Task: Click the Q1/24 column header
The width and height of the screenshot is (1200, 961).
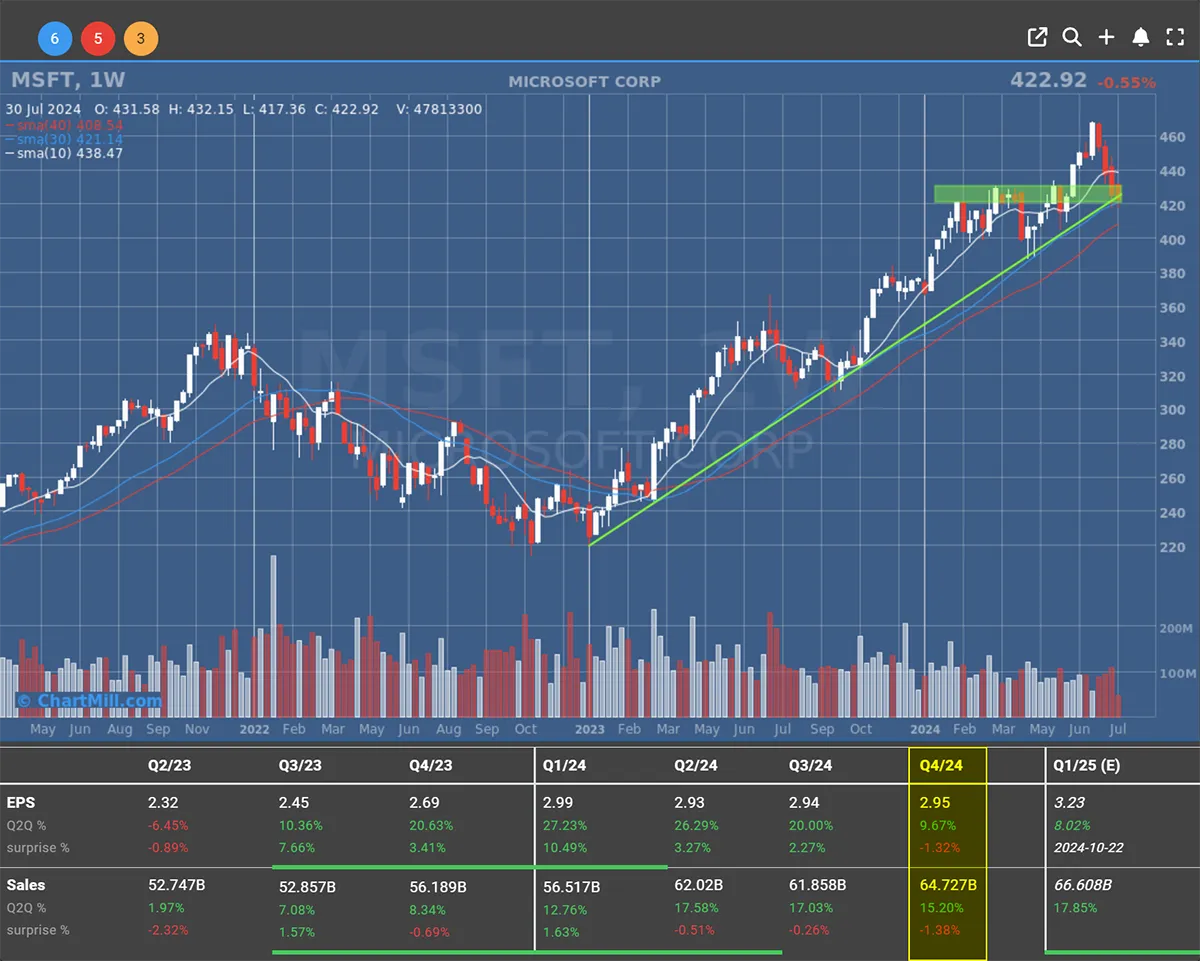Action: 564,766
